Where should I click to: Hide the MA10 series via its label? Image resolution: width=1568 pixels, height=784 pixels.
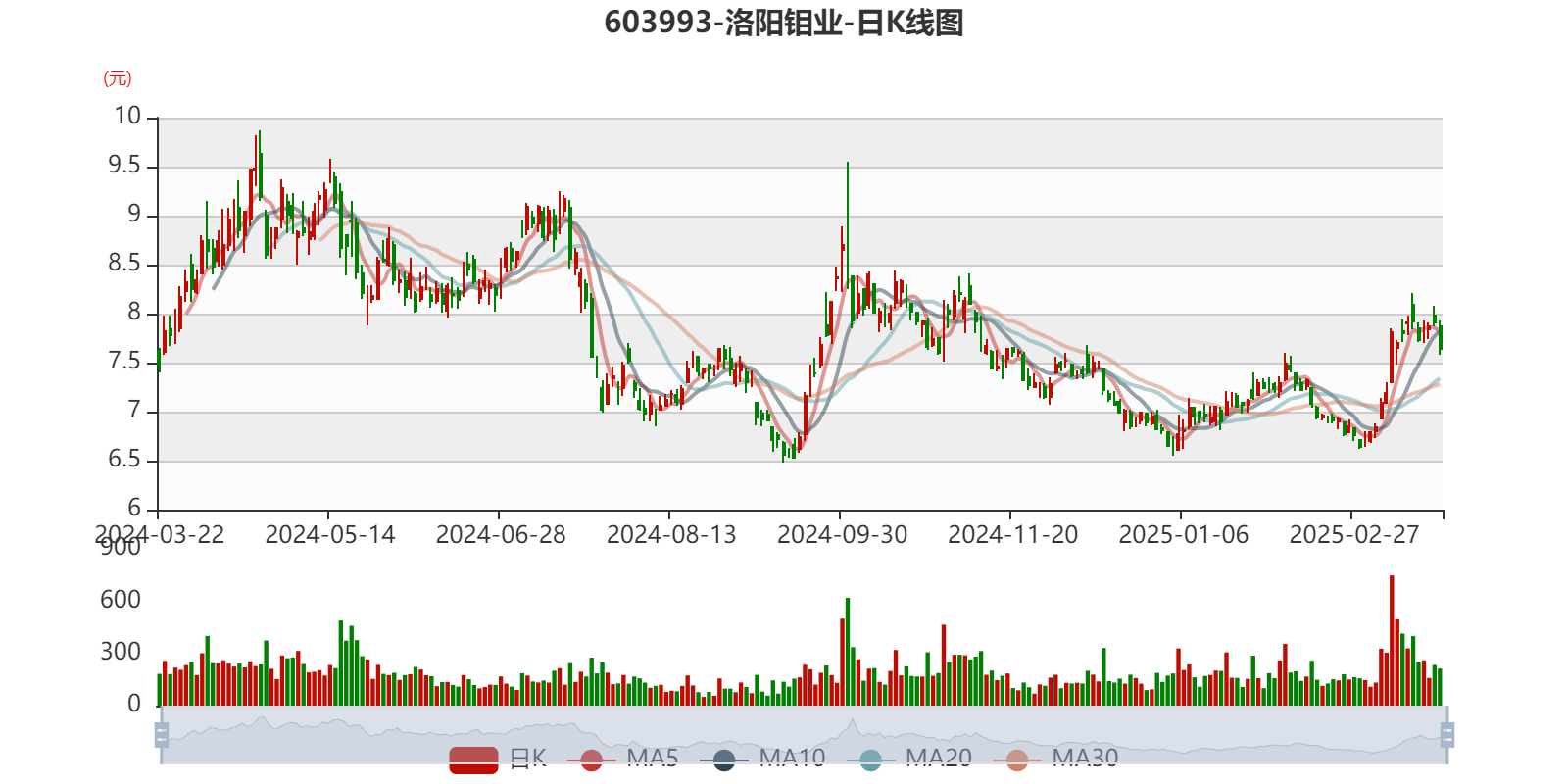coord(792,759)
